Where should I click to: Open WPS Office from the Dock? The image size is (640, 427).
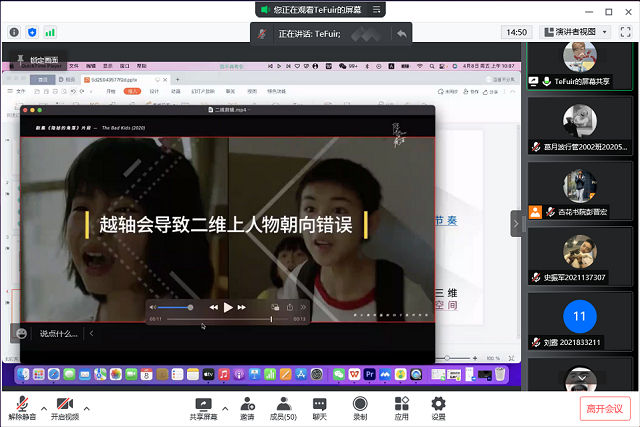tap(354, 374)
